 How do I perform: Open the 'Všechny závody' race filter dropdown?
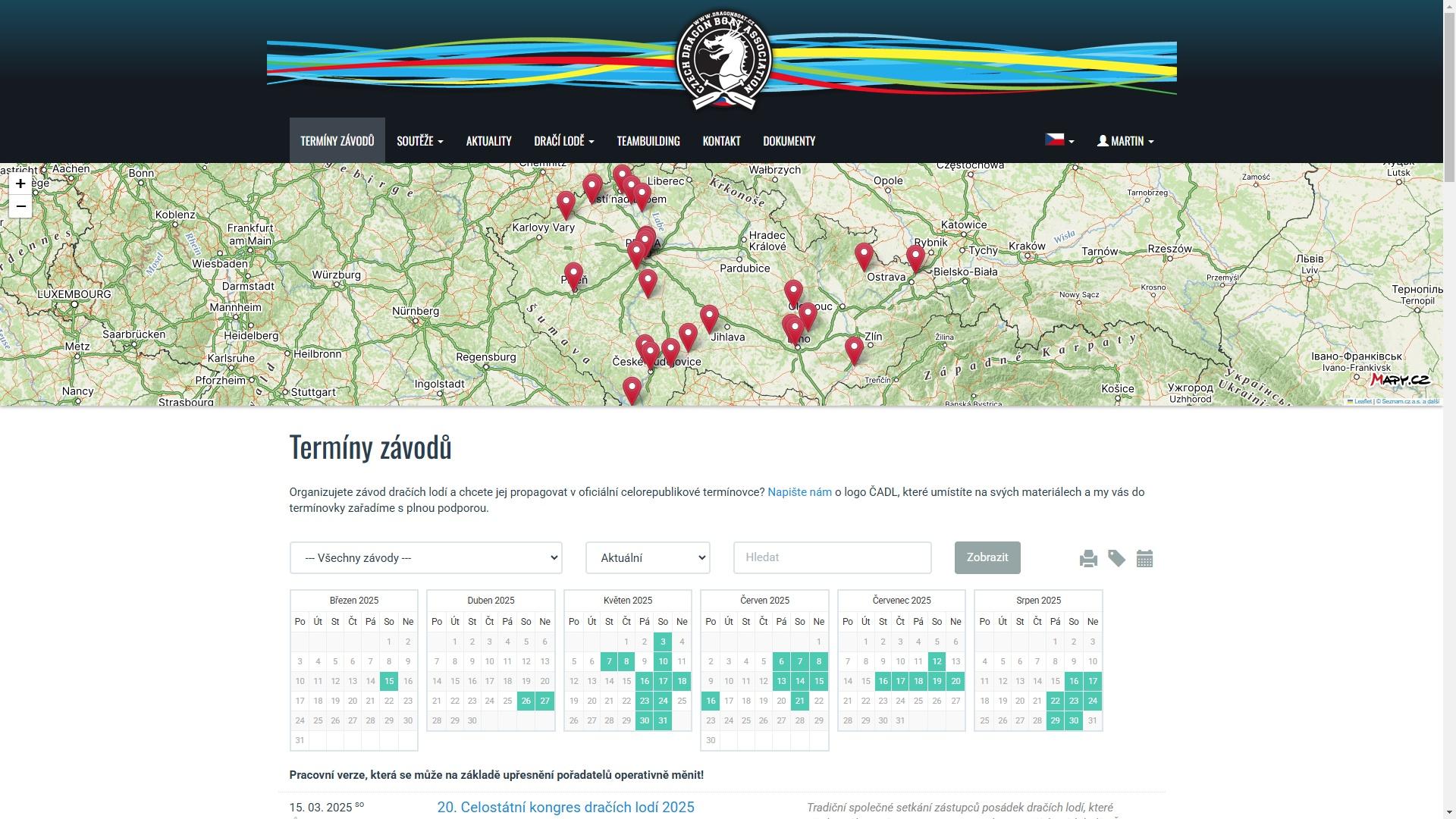pos(425,557)
